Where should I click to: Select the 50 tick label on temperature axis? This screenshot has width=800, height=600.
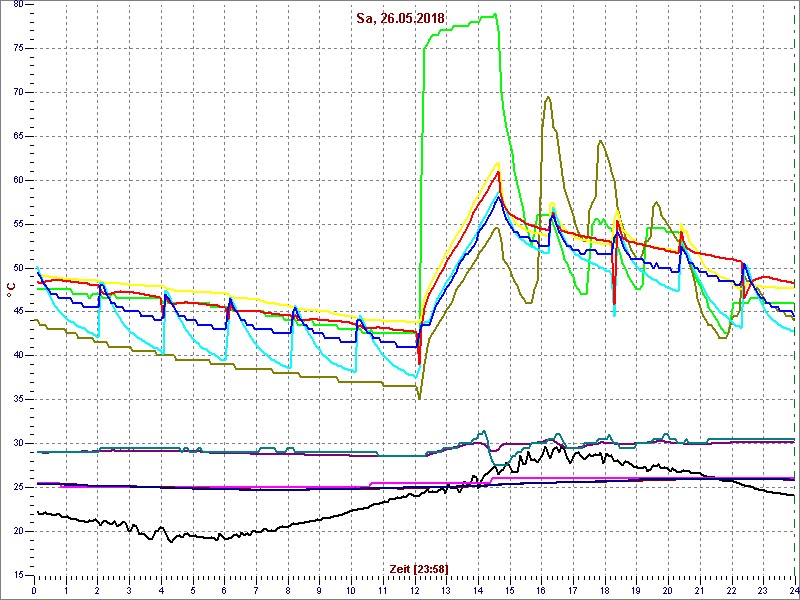point(18,268)
